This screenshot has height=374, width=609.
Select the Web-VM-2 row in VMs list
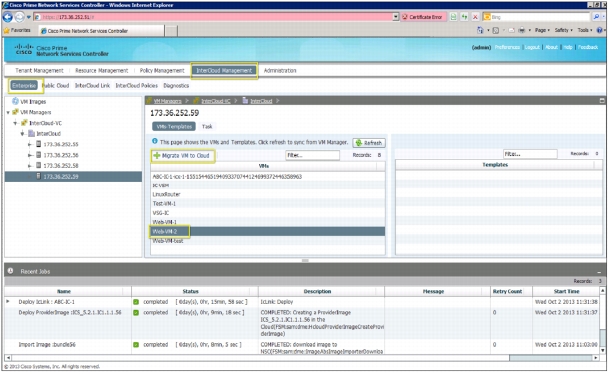[268, 231]
